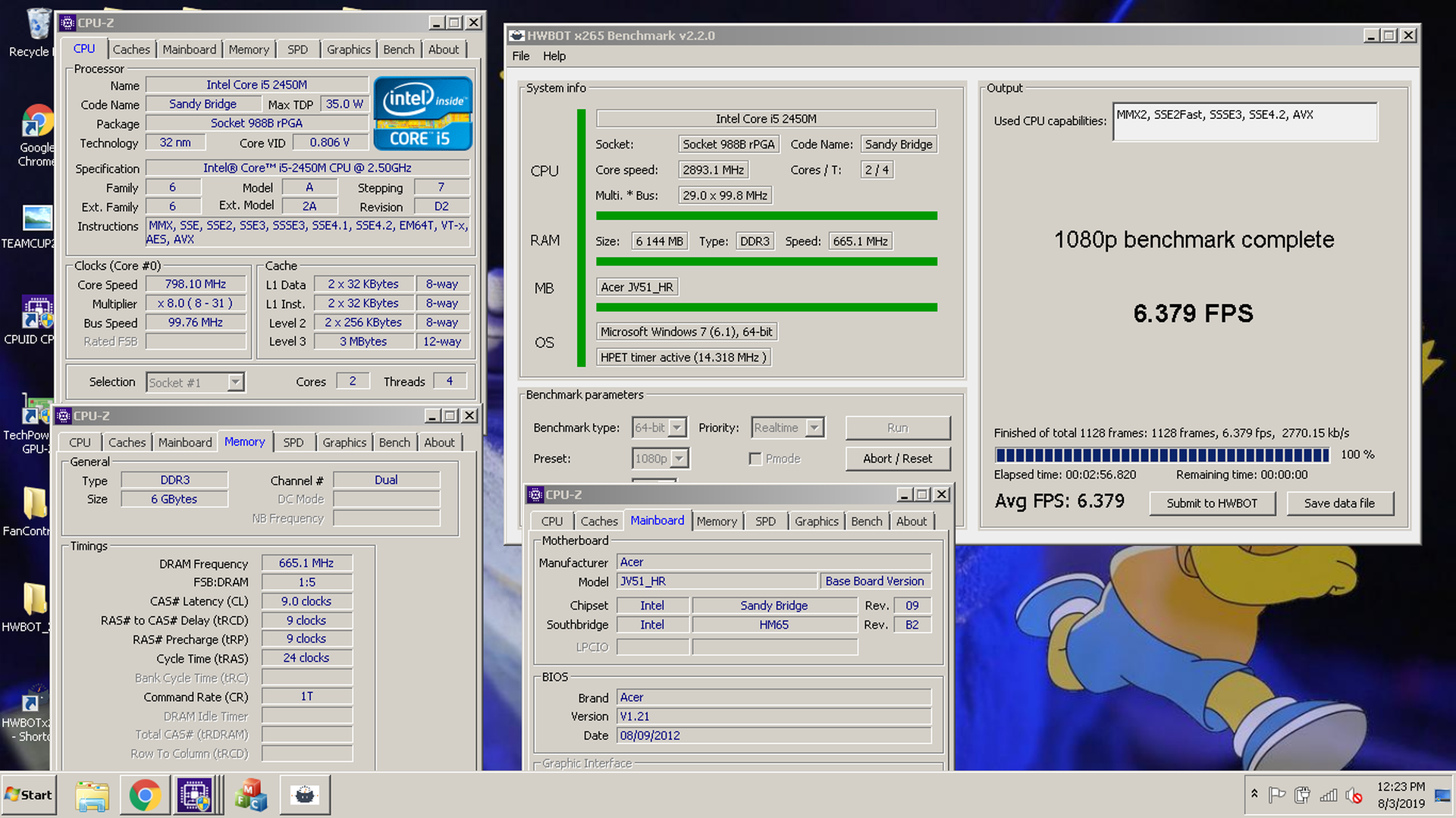Select Memory tab in the Mainboard CPU-Z window
This screenshot has width=1456, height=818.
tap(717, 522)
